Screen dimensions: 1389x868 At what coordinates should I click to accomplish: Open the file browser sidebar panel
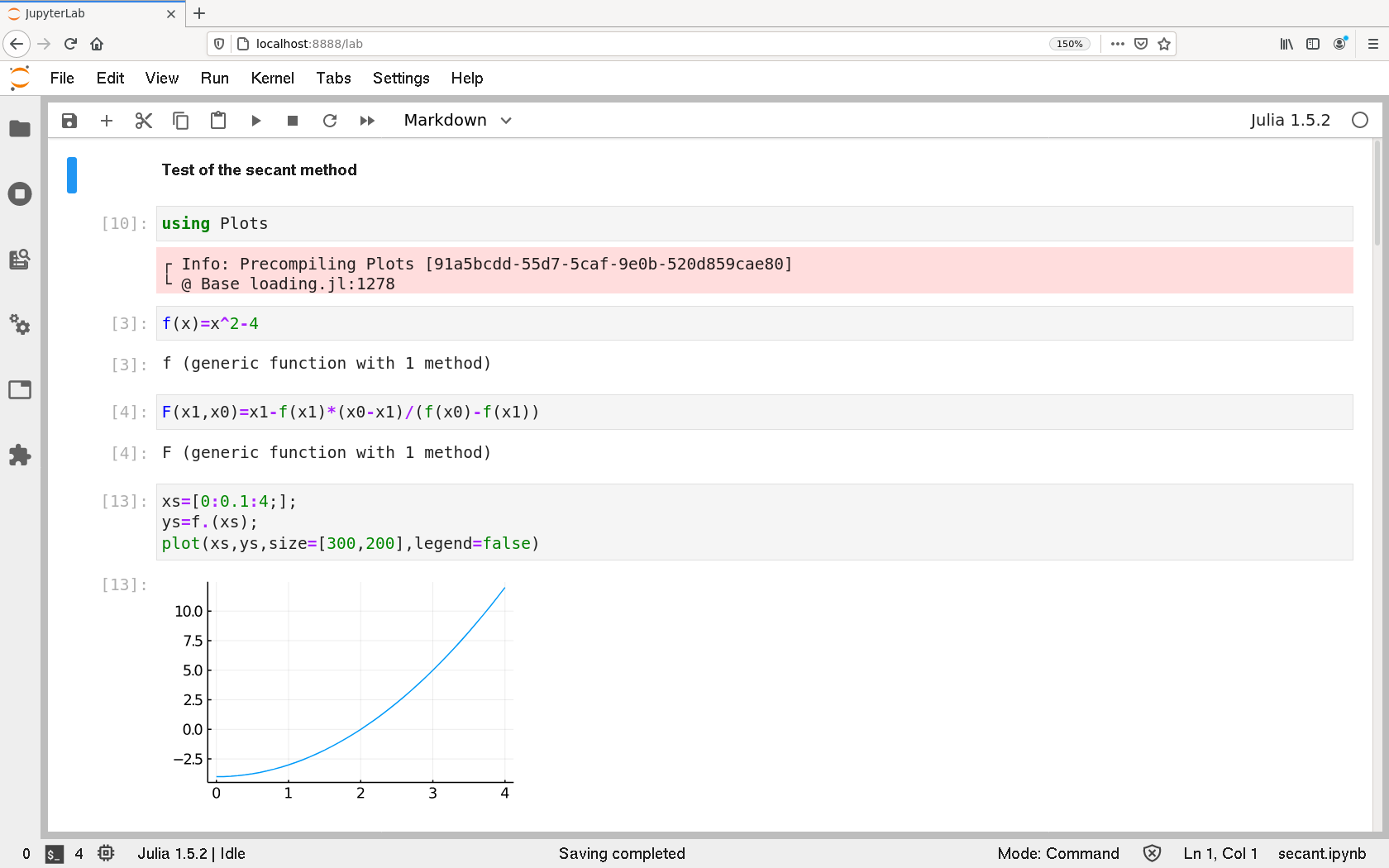[x=20, y=129]
